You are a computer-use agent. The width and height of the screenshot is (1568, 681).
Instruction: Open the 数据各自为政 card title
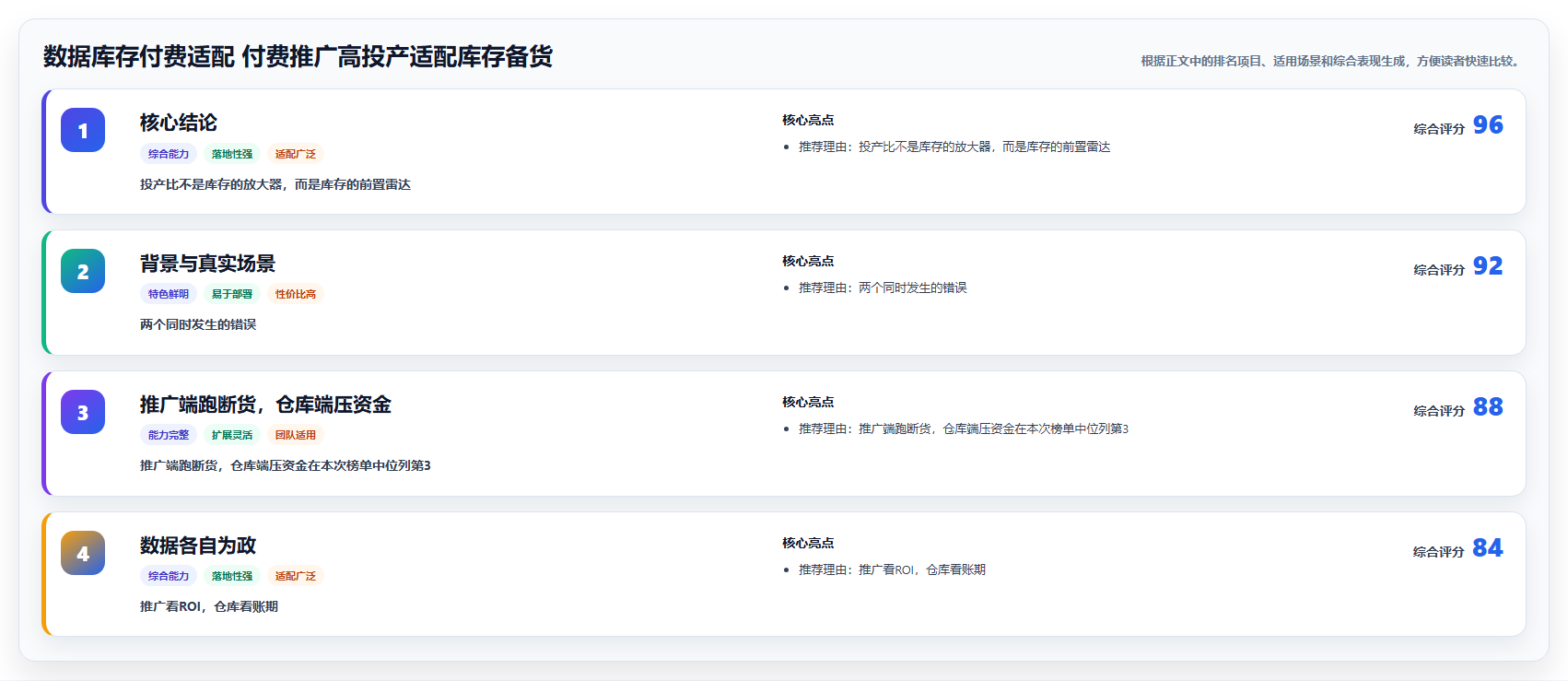198,546
